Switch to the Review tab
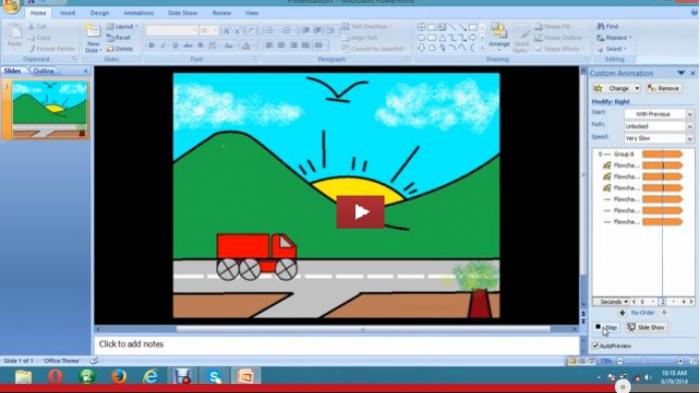 tap(221, 13)
